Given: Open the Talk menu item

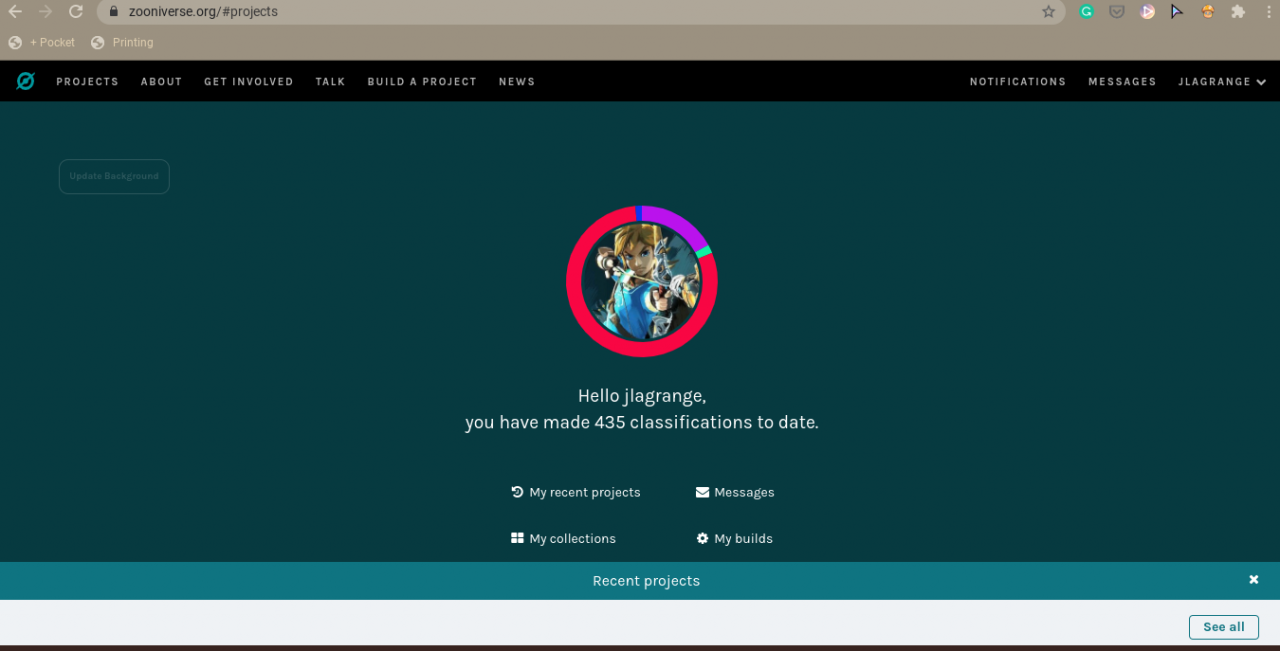Looking at the screenshot, I should (x=330, y=82).
